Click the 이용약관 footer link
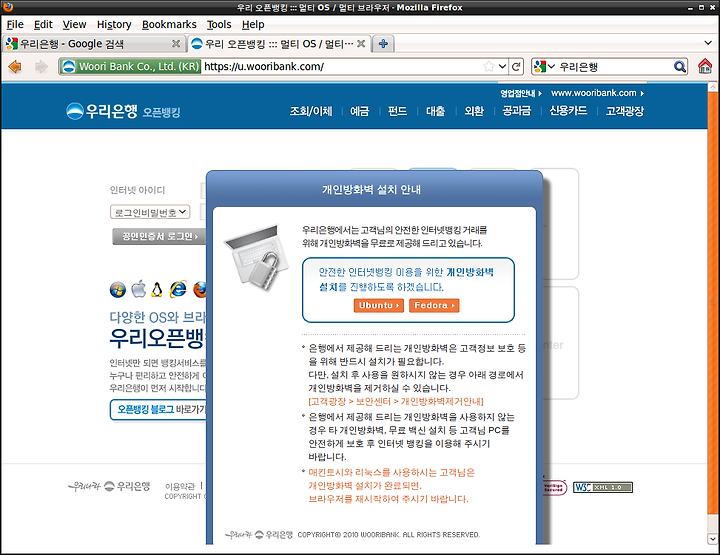The width and height of the screenshot is (720, 555). click(180, 486)
